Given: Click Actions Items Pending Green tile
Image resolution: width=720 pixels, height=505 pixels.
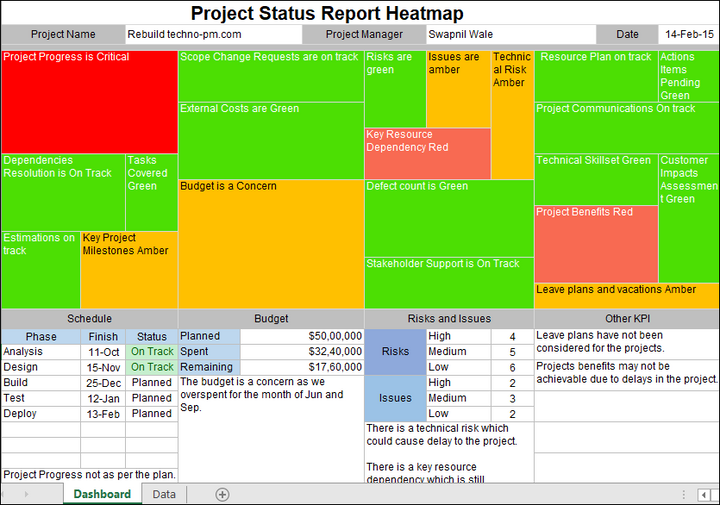Looking at the screenshot, I should point(689,76).
